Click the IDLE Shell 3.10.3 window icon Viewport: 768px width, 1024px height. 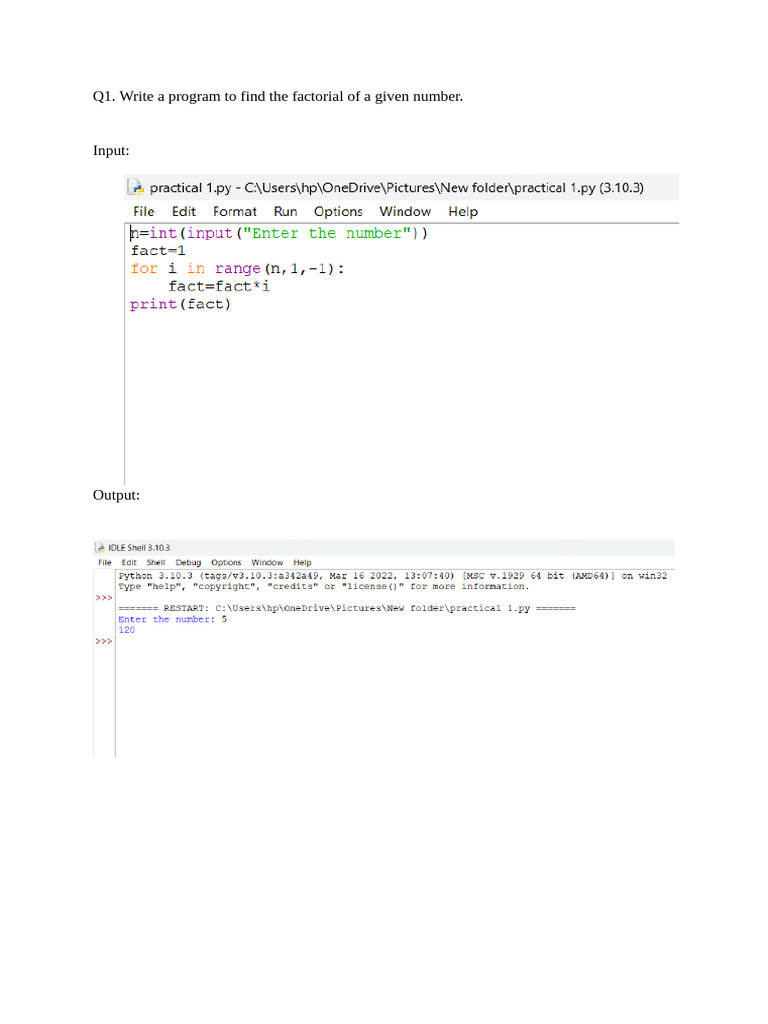pyautogui.click(x=101, y=547)
